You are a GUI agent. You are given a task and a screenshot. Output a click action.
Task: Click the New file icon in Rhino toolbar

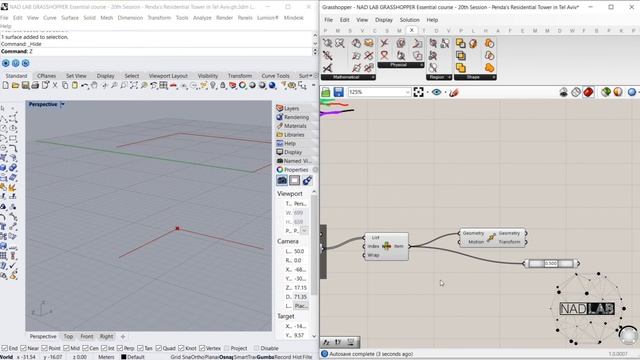5,85
